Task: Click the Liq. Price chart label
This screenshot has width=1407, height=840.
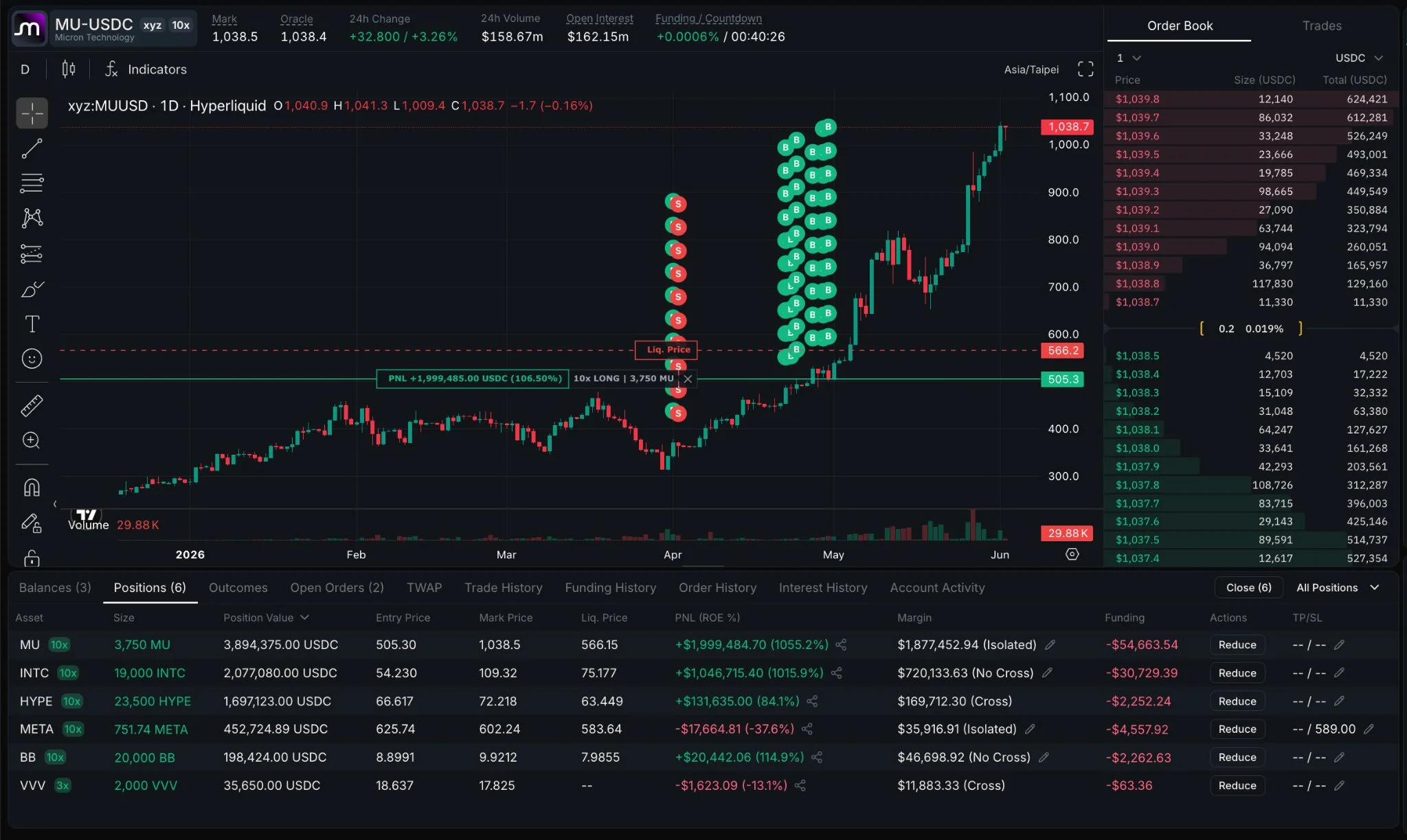Action: pos(666,350)
